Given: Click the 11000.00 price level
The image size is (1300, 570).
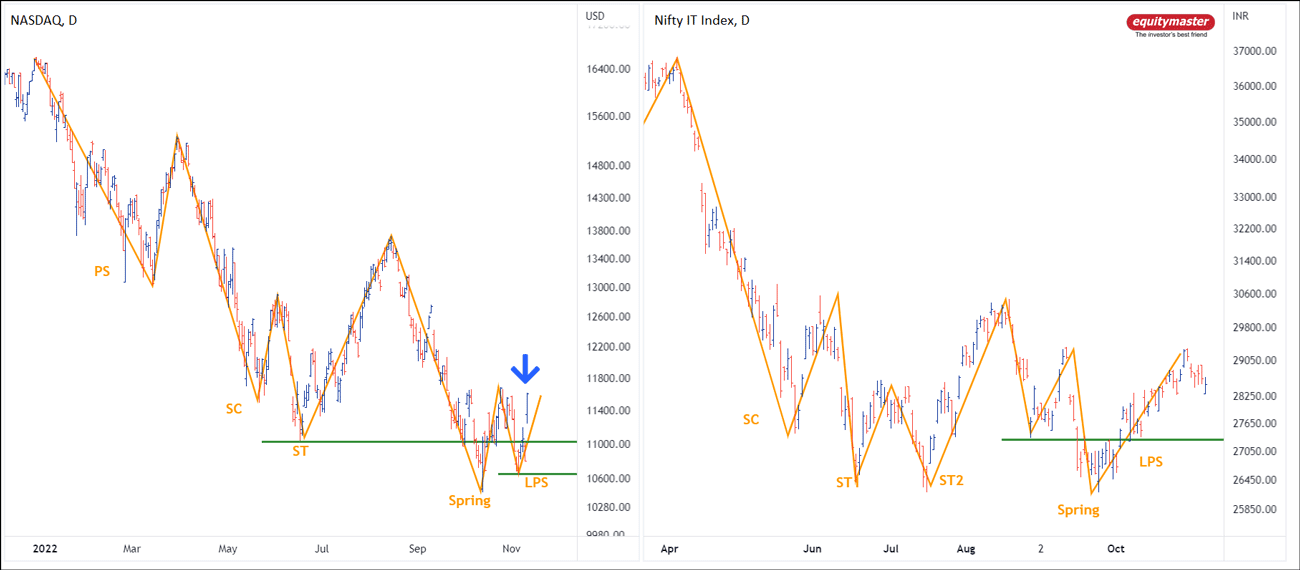Looking at the screenshot, I should tap(608, 445).
